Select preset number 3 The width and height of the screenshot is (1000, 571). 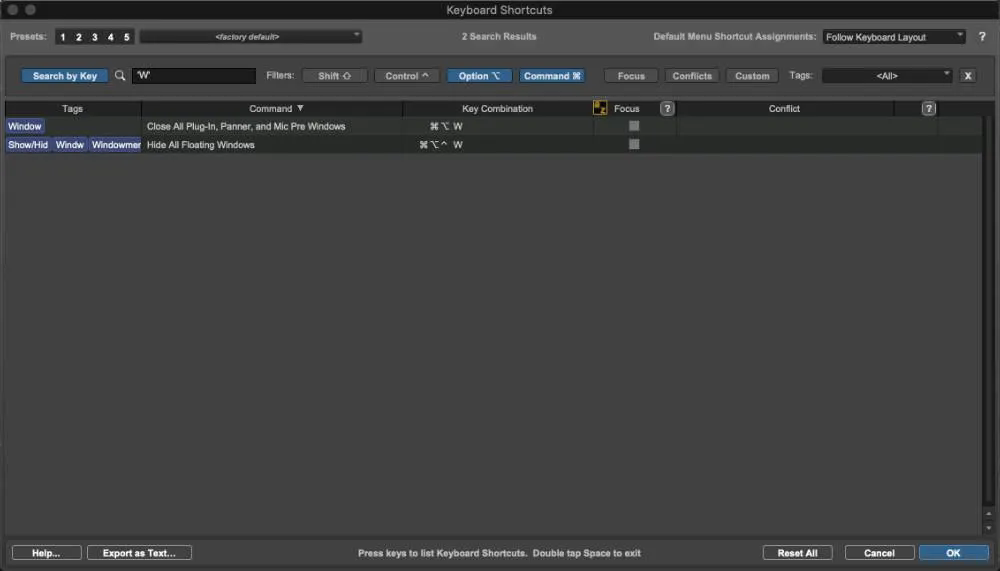tap(94, 37)
